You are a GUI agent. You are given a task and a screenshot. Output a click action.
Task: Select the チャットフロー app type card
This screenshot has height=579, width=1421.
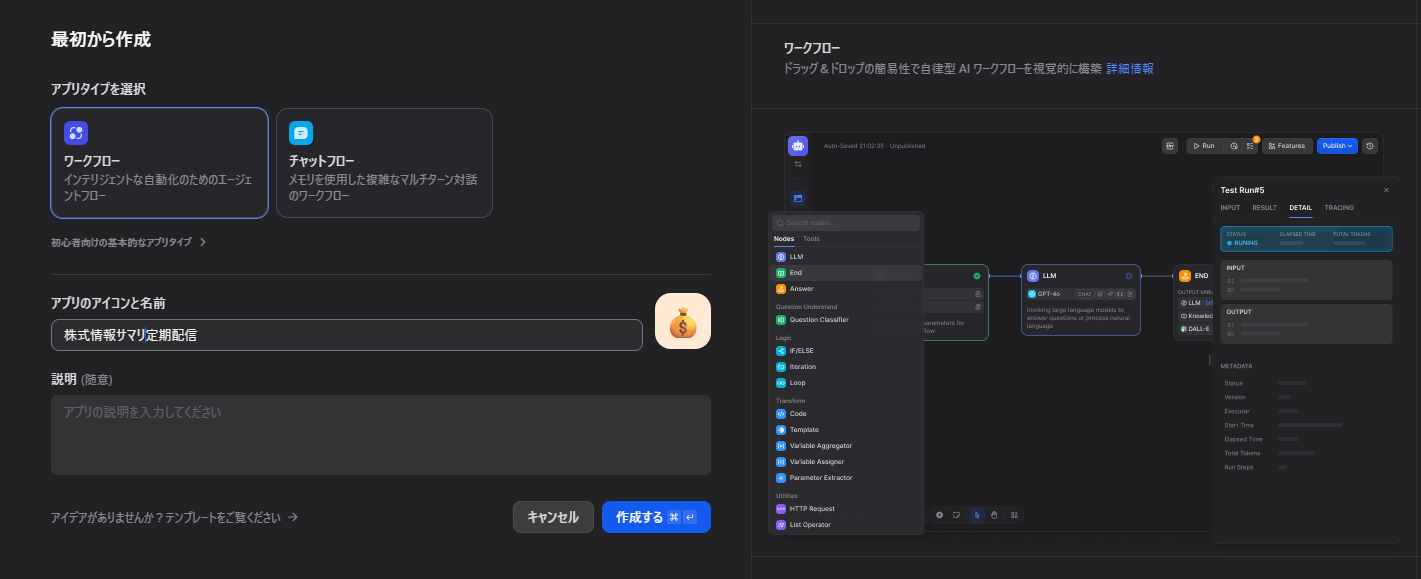click(x=384, y=163)
